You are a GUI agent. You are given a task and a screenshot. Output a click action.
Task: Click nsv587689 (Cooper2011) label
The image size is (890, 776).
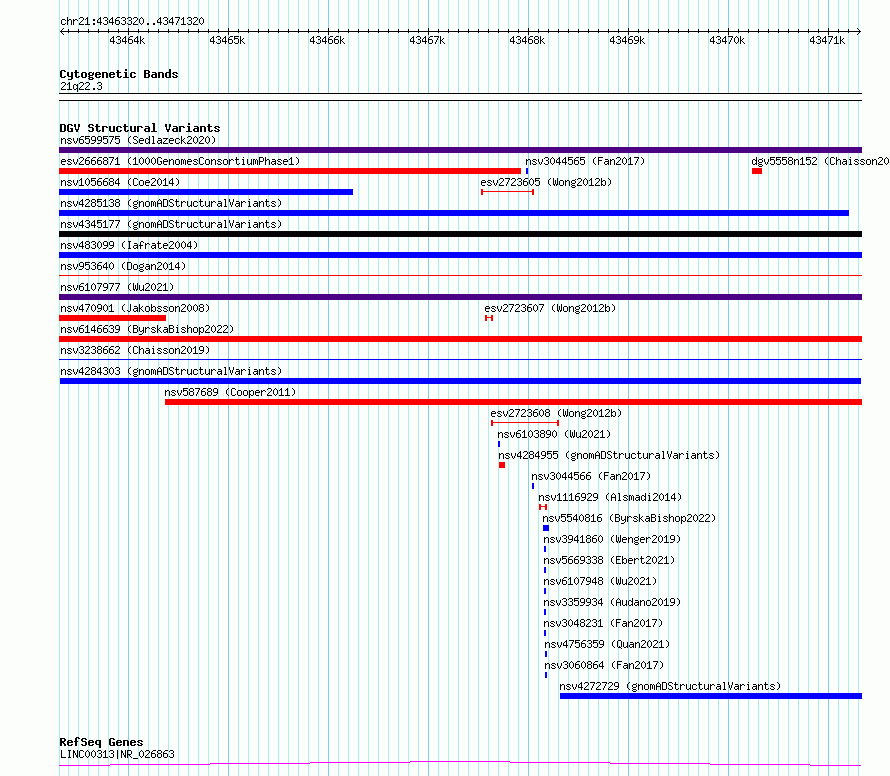pyautogui.click(x=230, y=392)
